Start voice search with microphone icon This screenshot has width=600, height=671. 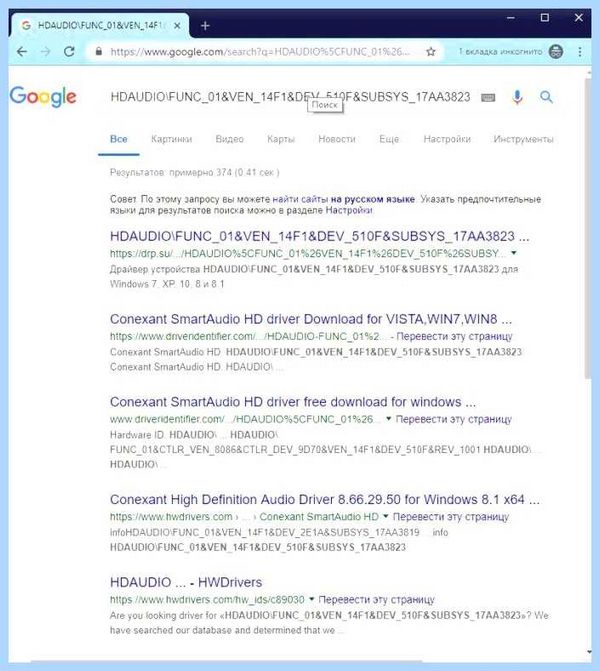[517, 97]
